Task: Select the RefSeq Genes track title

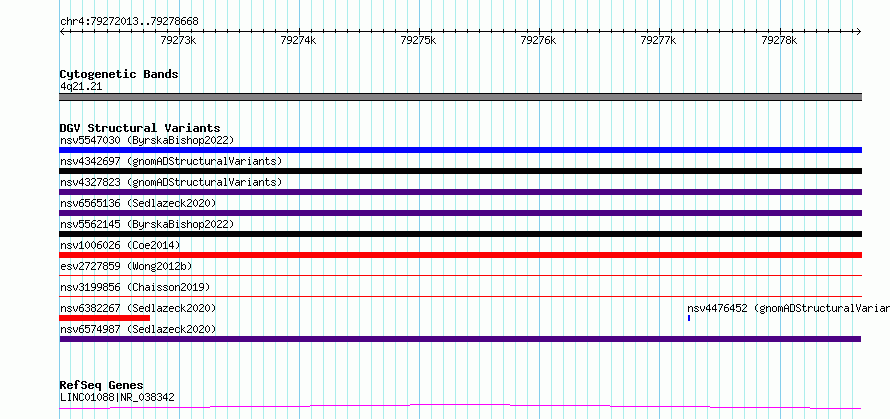Action: pyautogui.click(x=102, y=385)
